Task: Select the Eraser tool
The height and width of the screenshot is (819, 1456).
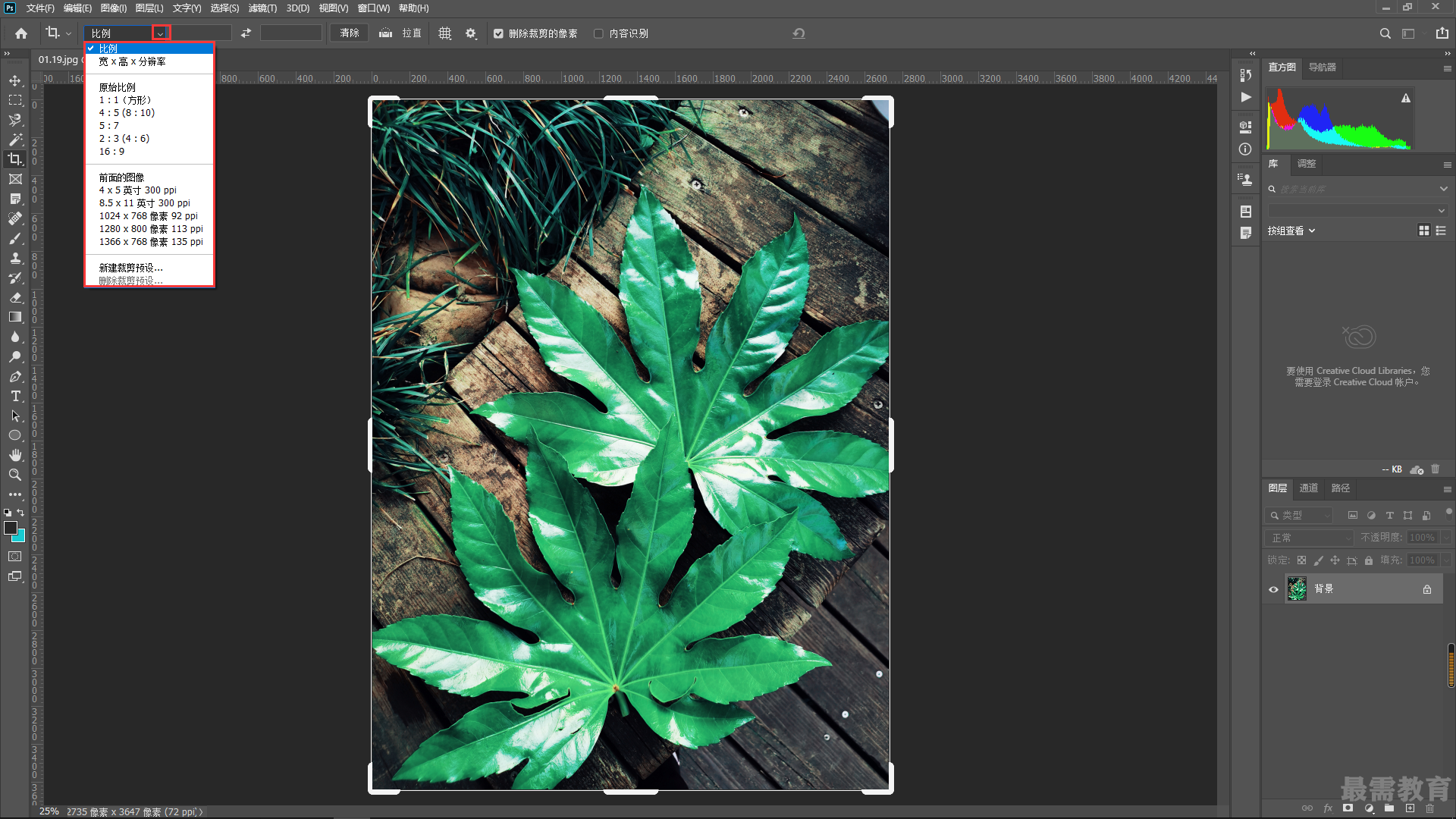Action: (x=15, y=297)
